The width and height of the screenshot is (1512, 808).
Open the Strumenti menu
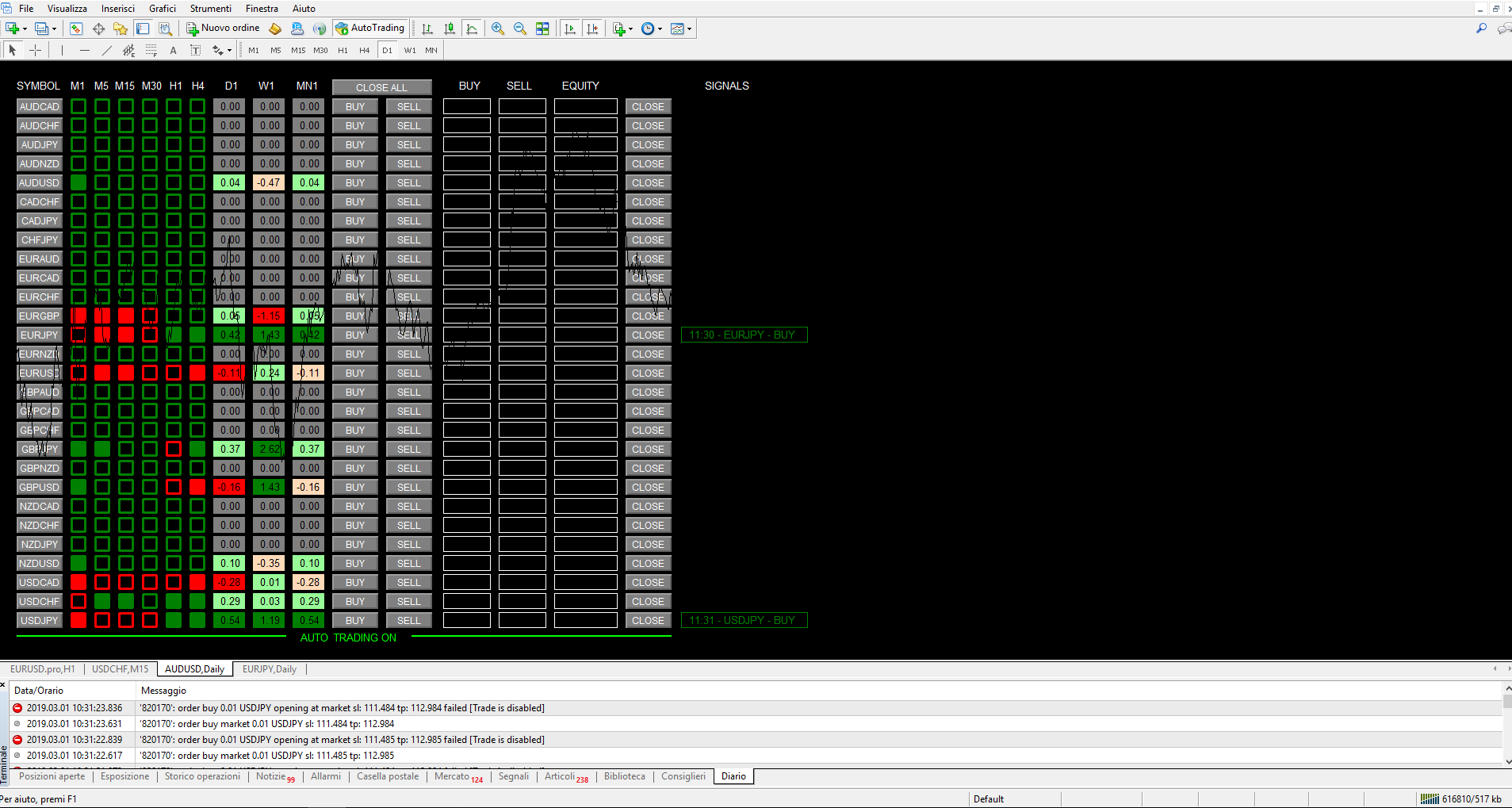[210, 9]
